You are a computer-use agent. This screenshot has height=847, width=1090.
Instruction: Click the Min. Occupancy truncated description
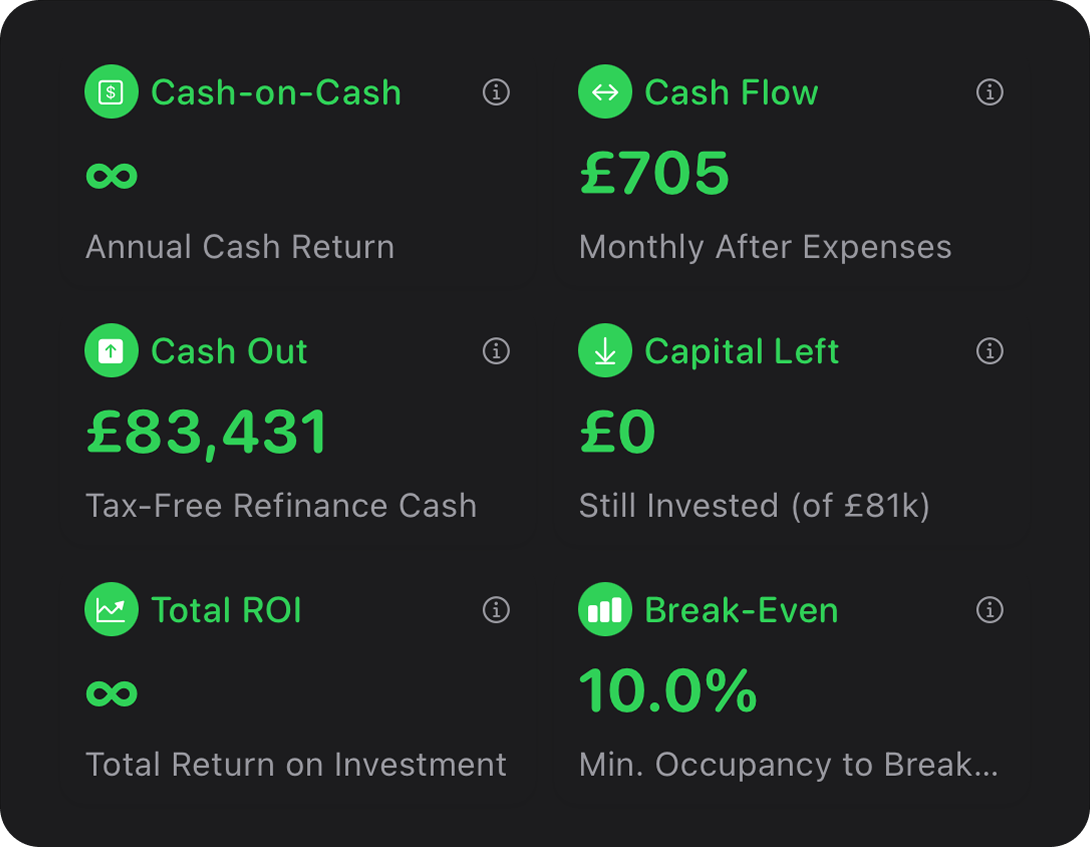pyautogui.click(x=788, y=765)
